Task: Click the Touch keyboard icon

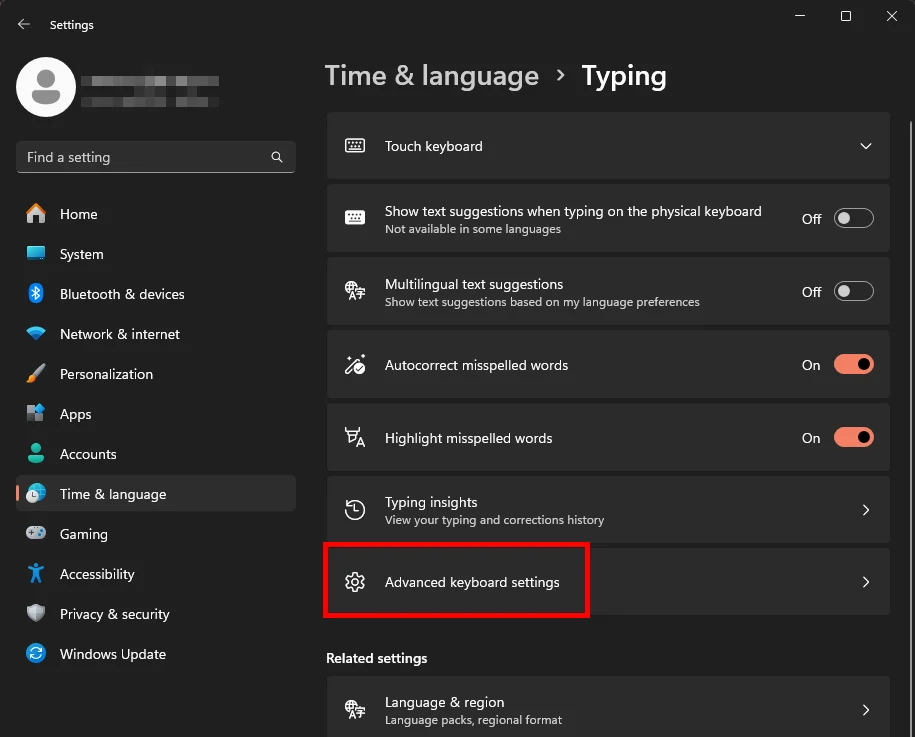Action: (355, 146)
